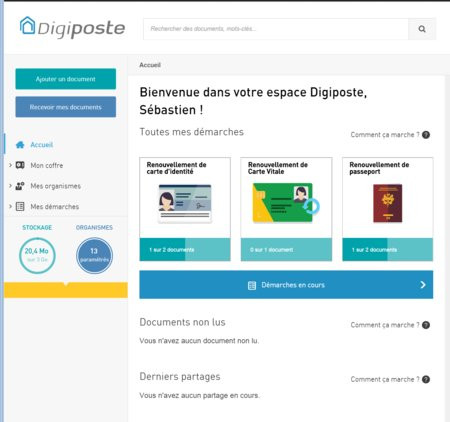Image resolution: width=450 pixels, height=422 pixels.
Task: Expand the Mes démarches tree arrow
Action: click(x=10, y=206)
